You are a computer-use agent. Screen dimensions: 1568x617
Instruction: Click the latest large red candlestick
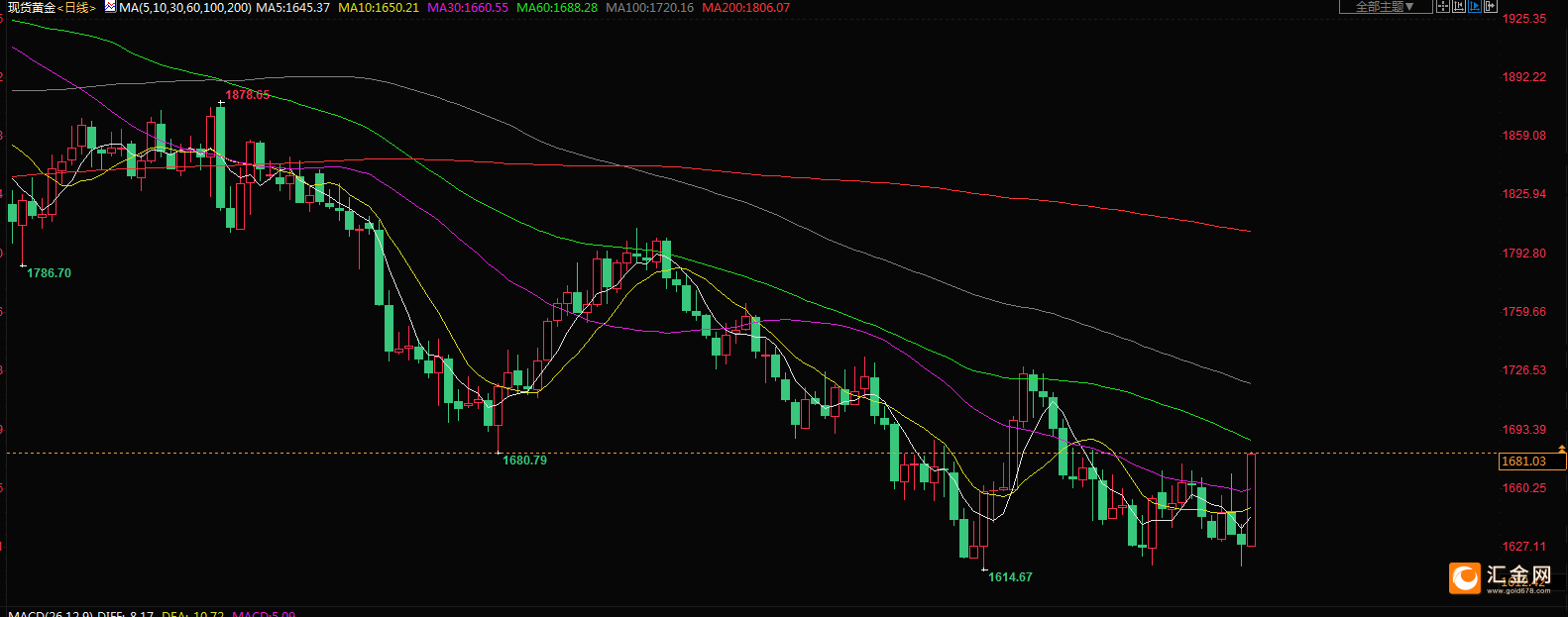click(x=1252, y=499)
